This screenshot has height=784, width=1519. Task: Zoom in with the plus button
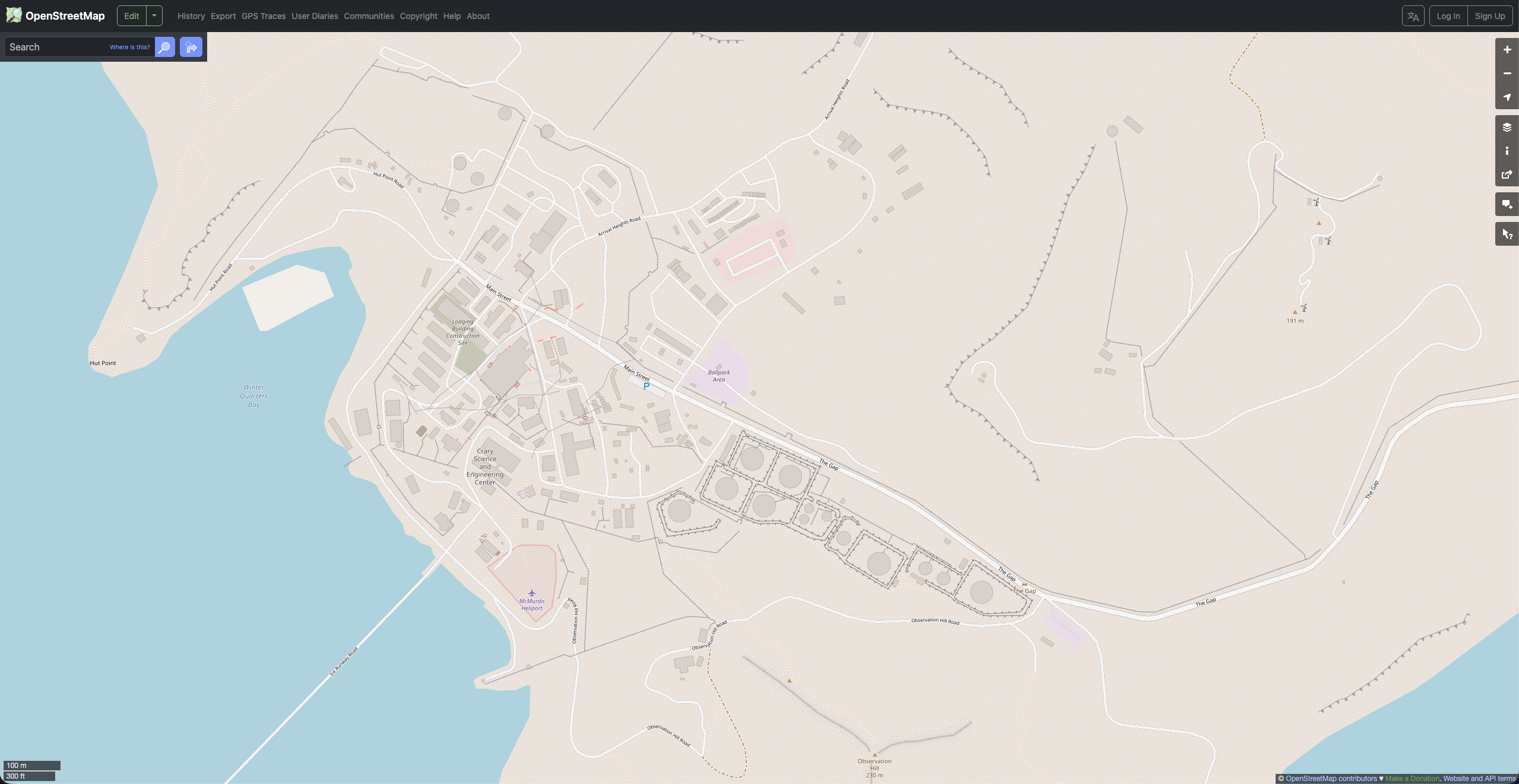point(1507,50)
